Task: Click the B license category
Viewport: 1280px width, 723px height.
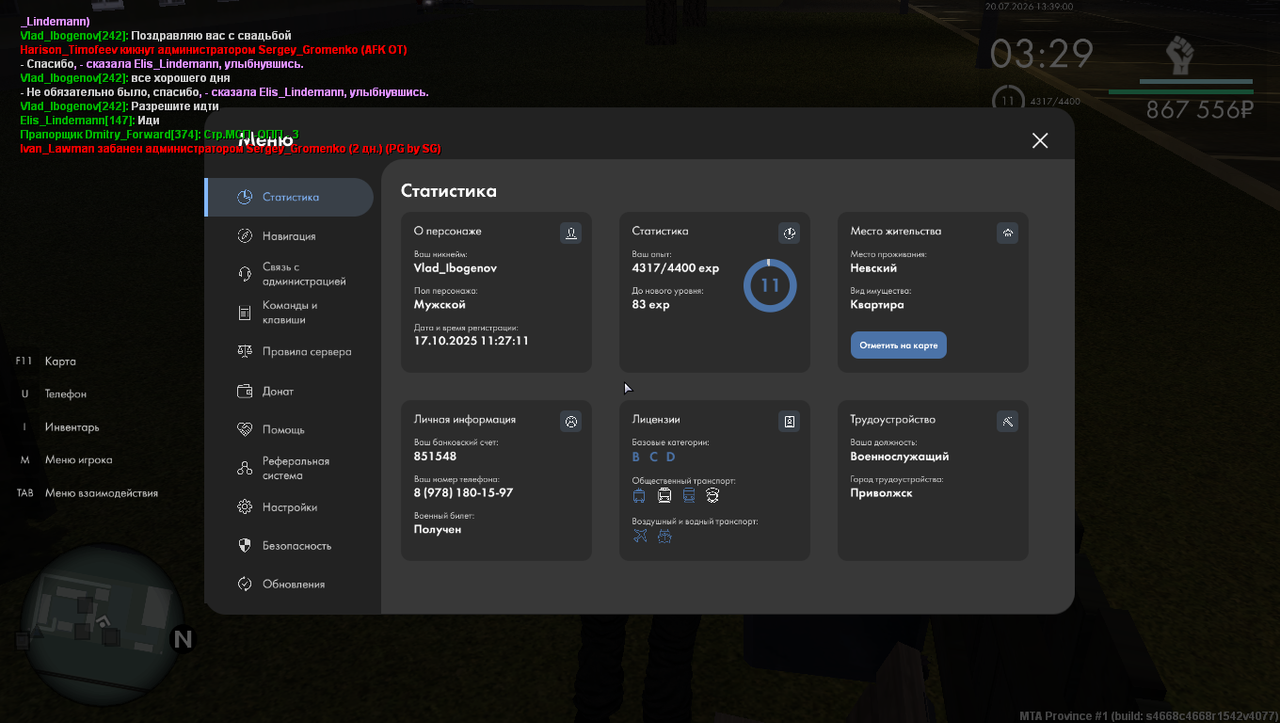Action: (x=636, y=457)
